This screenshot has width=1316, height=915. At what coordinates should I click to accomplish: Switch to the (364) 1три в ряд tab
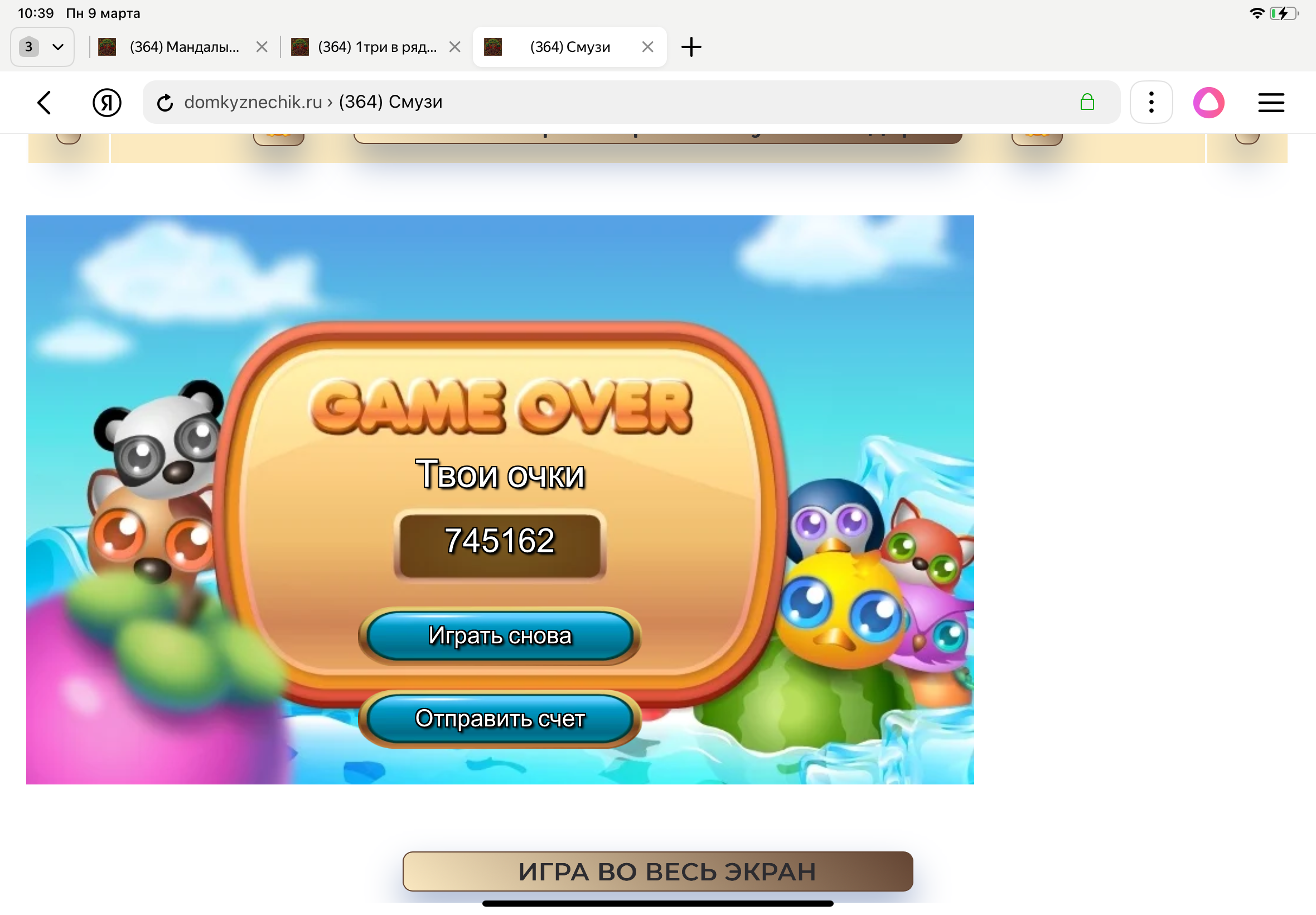(376, 47)
